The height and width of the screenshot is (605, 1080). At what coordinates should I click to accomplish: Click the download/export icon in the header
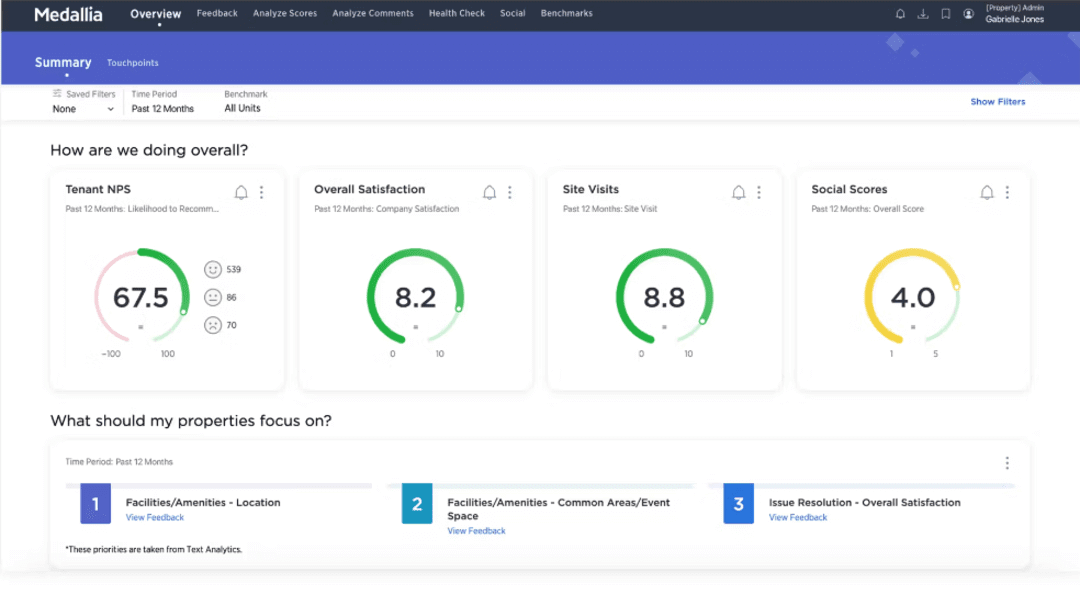(922, 13)
